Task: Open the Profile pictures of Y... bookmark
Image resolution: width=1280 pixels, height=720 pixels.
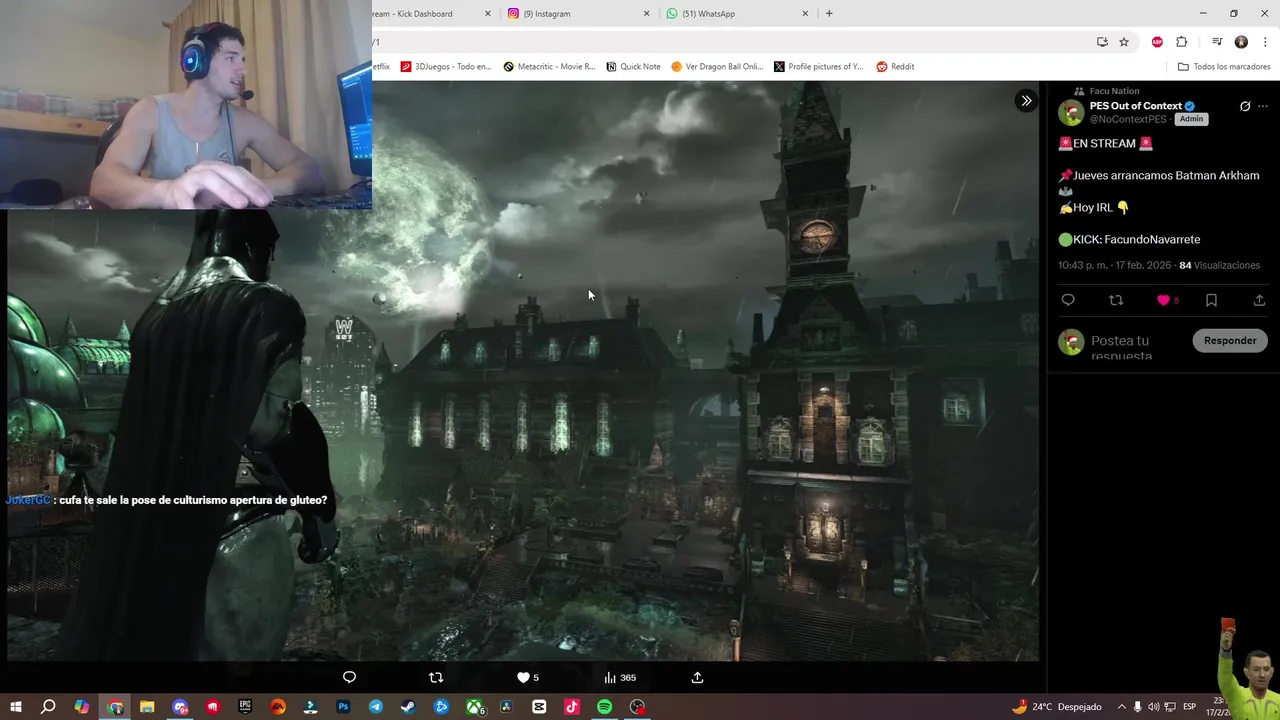Action: click(x=818, y=67)
